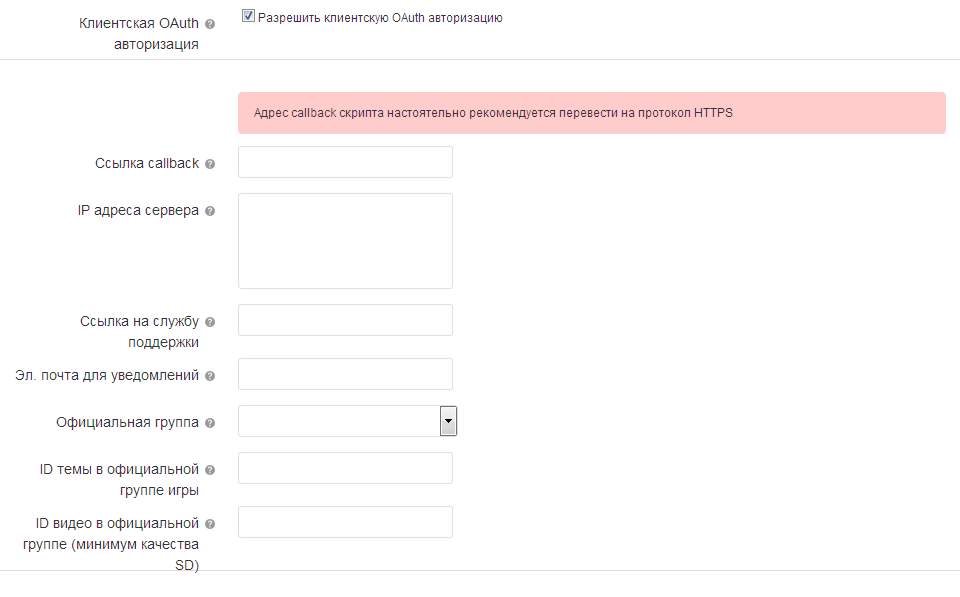
Task: Click the Ссылка callback input field
Action: click(345, 162)
